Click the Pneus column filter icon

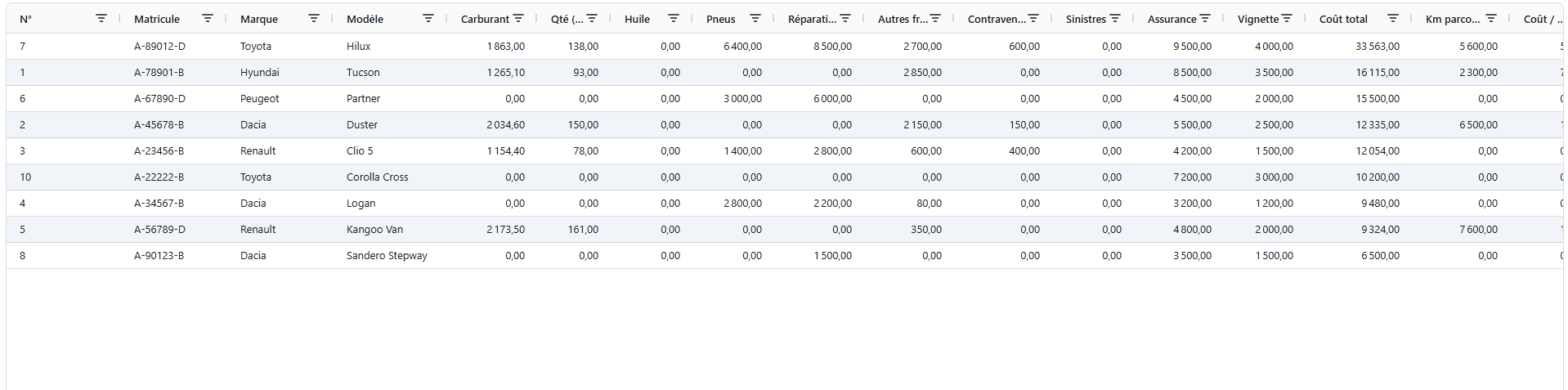(755, 18)
